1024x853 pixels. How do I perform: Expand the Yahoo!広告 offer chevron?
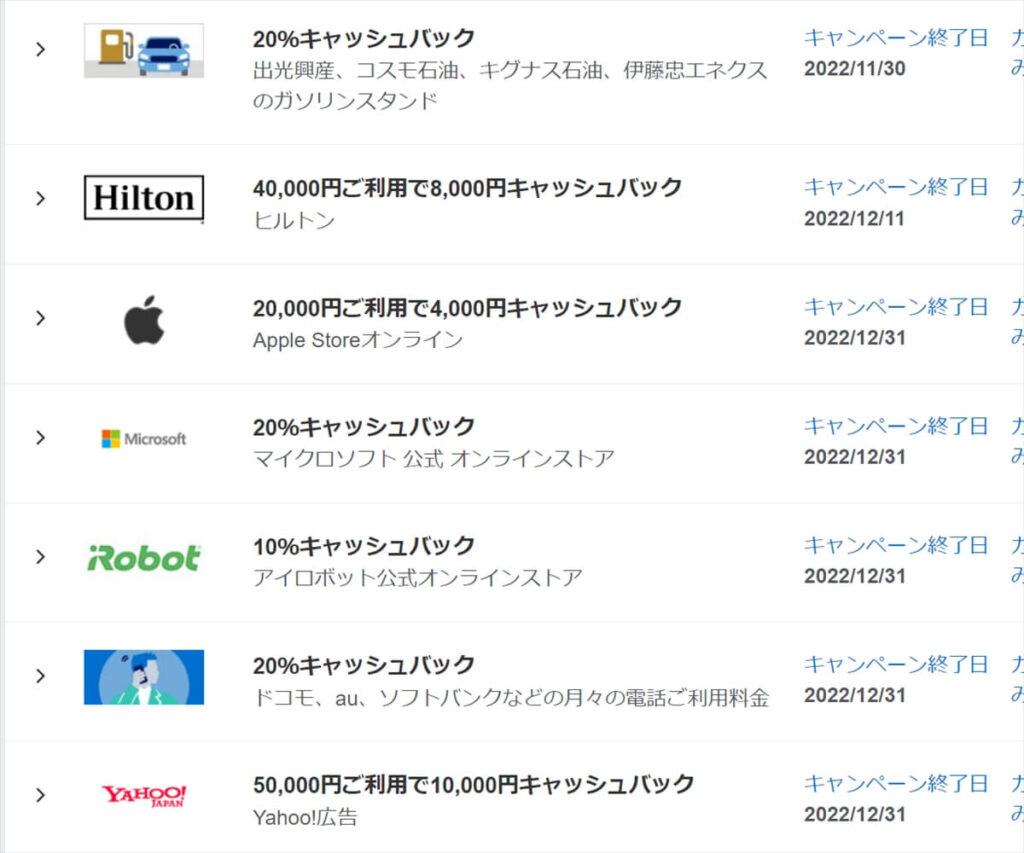pos(40,795)
